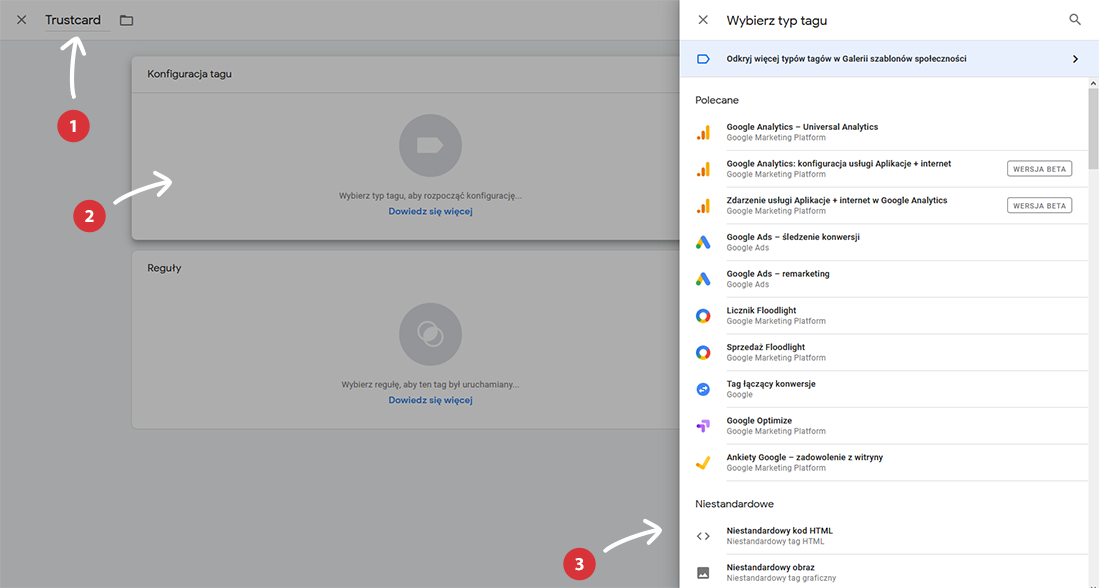This screenshot has height=588, width=1099.
Task: Select Sprzedaż Floodlight icon
Action: (703, 353)
